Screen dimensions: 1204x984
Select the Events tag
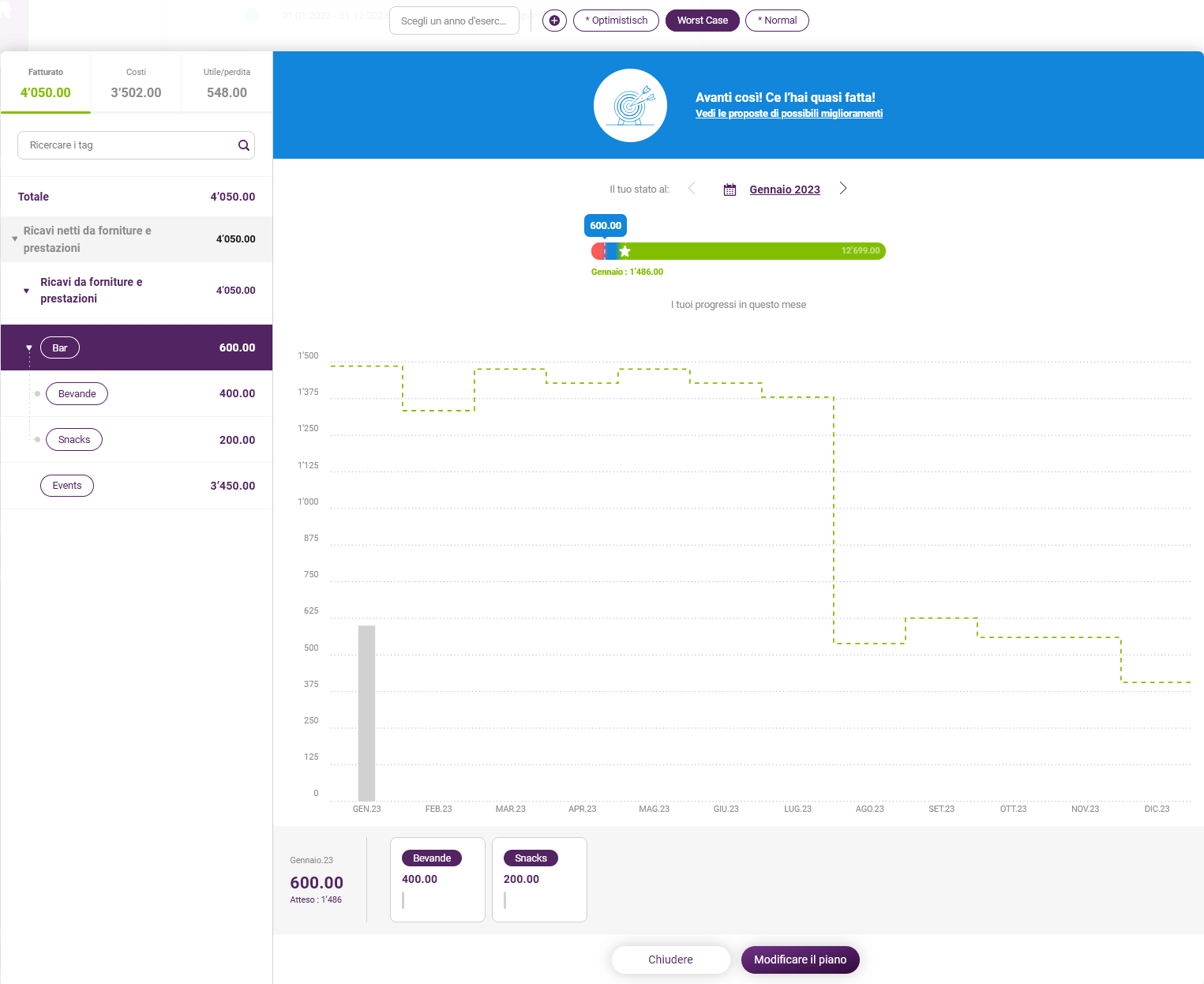(67, 486)
